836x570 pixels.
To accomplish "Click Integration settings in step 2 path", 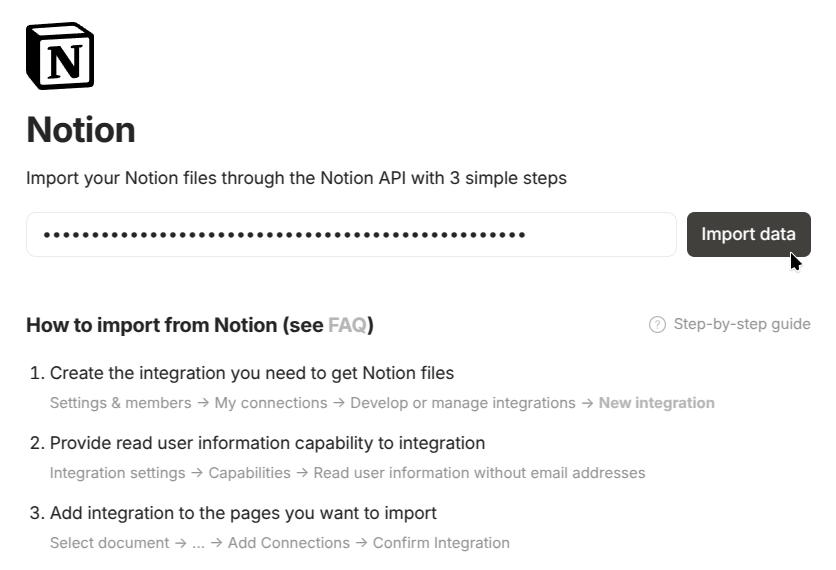I will [117, 473].
